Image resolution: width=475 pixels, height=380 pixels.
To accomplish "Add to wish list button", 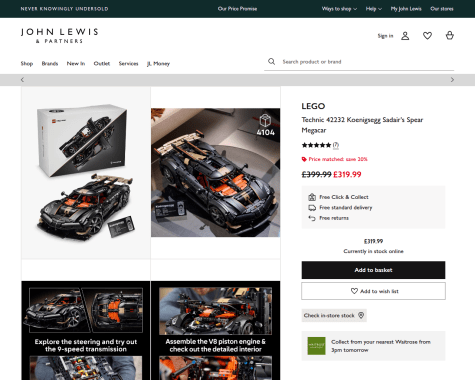I will (373, 291).
